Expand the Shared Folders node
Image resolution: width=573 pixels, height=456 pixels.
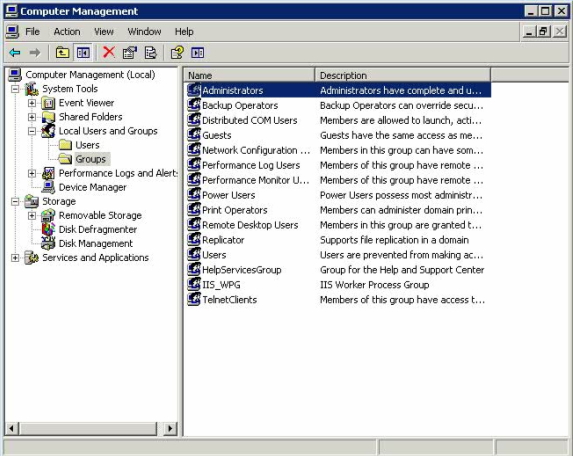[x=32, y=117]
